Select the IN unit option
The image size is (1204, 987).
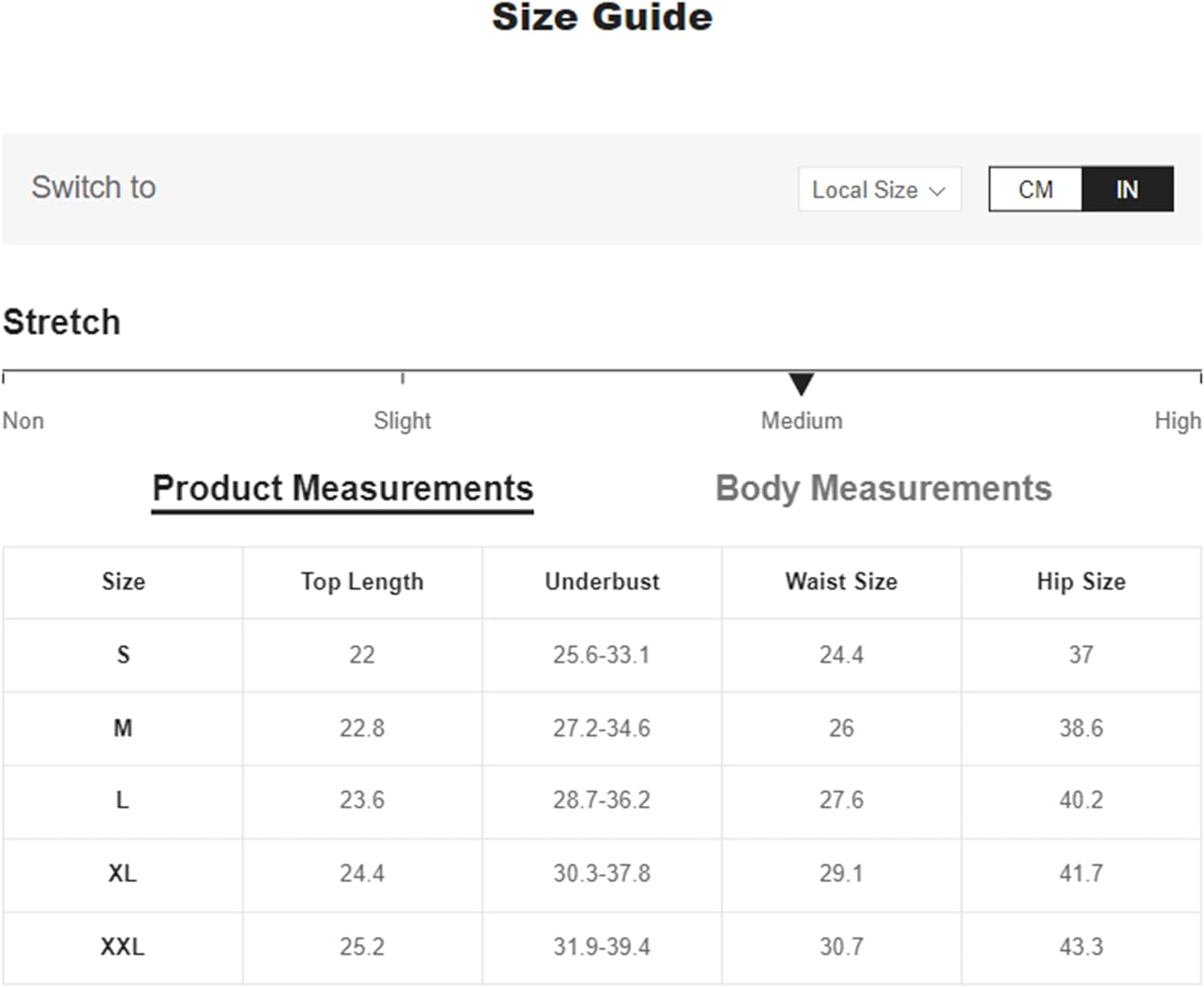(x=1127, y=189)
